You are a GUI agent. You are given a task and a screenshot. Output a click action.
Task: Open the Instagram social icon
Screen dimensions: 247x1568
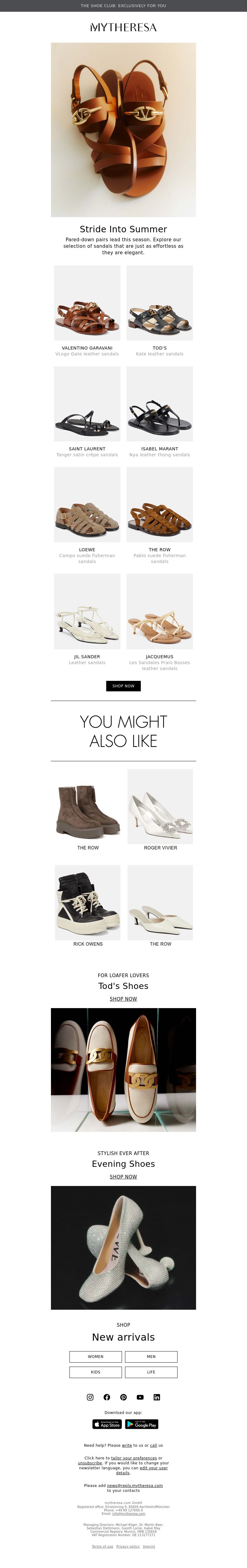[90, 1397]
